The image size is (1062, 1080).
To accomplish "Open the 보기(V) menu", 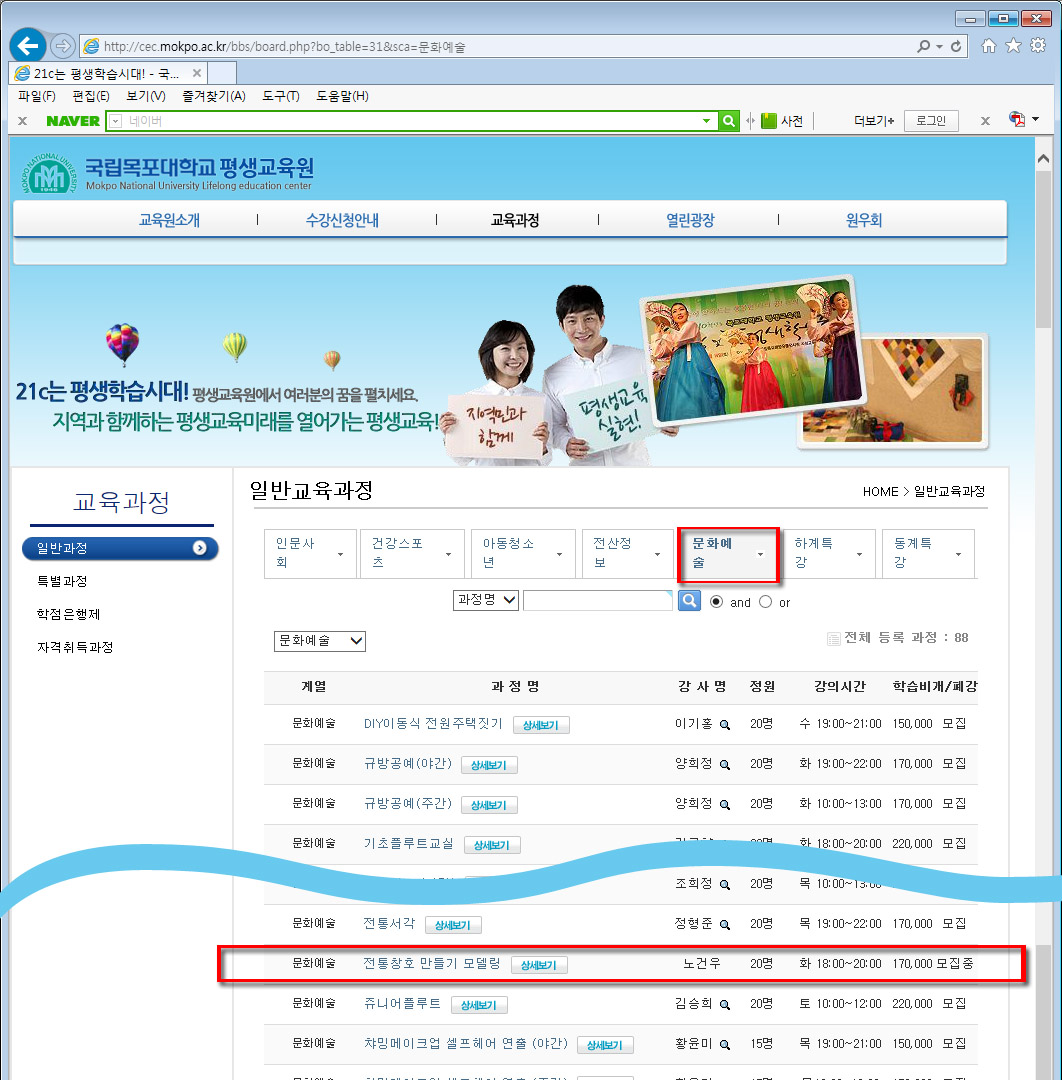I will [x=146, y=96].
